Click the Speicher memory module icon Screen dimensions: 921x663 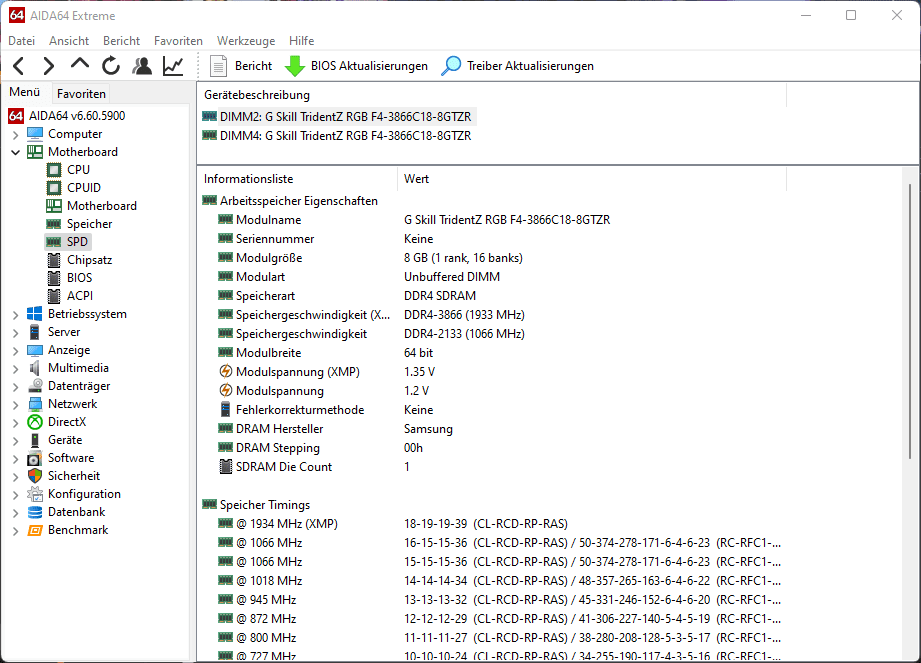tap(53, 224)
